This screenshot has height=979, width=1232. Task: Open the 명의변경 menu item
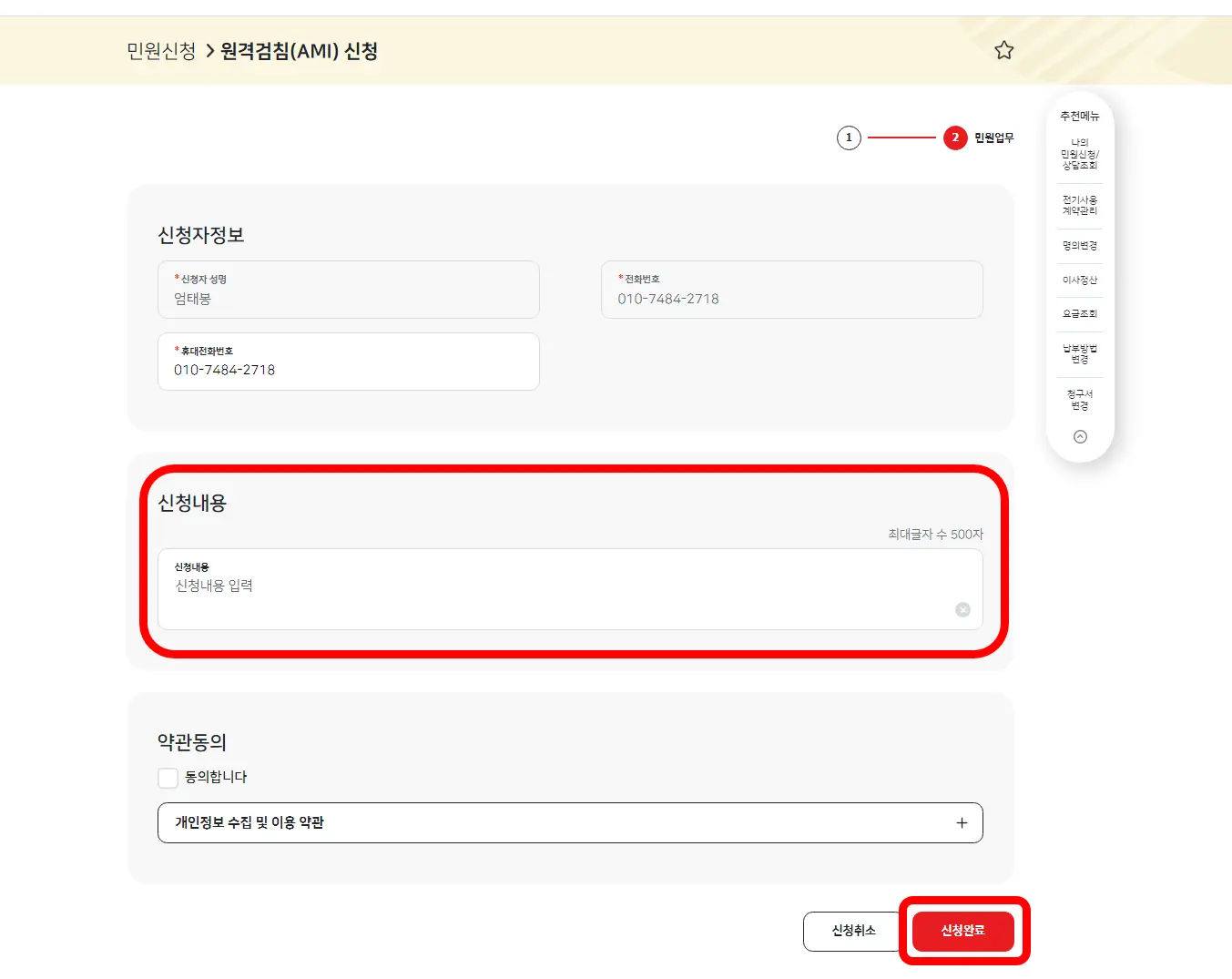point(1080,245)
